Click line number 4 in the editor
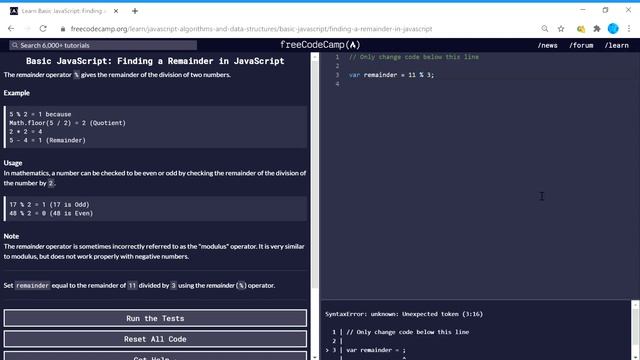Image resolution: width=640 pixels, height=360 pixels. 337,84
